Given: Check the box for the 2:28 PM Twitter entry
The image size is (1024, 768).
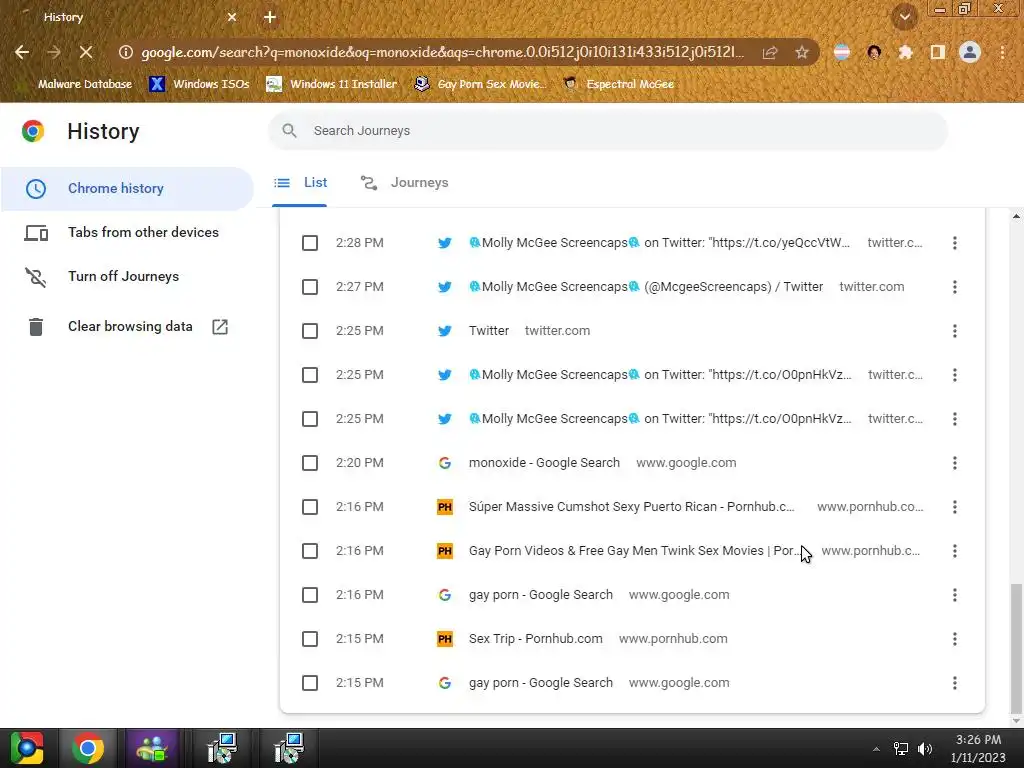Looking at the screenshot, I should point(310,243).
